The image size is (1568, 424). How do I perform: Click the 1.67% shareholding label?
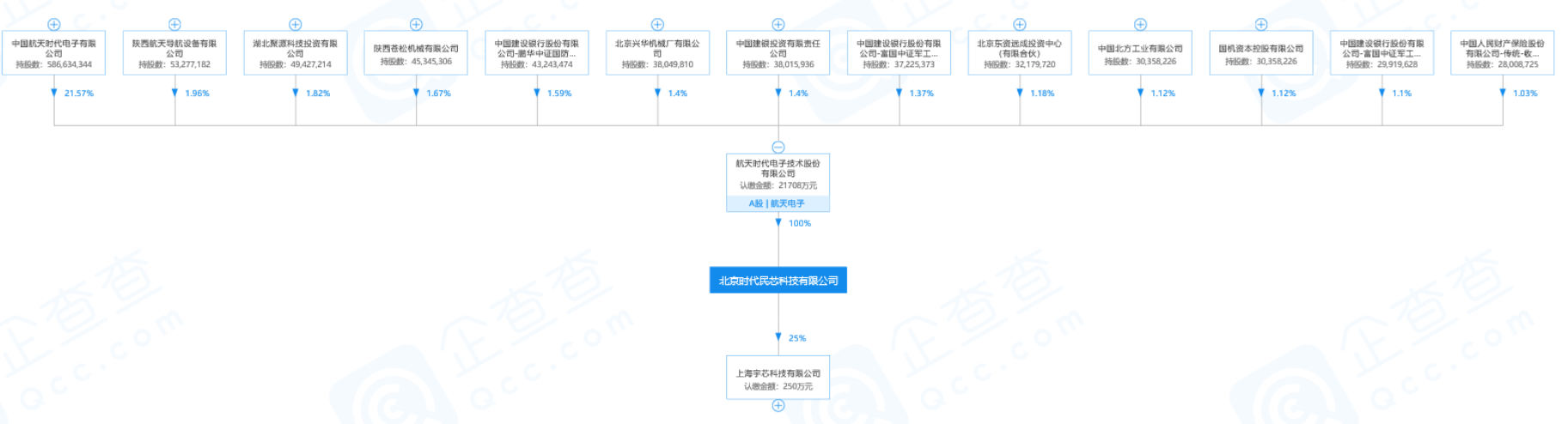tap(439, 94)
